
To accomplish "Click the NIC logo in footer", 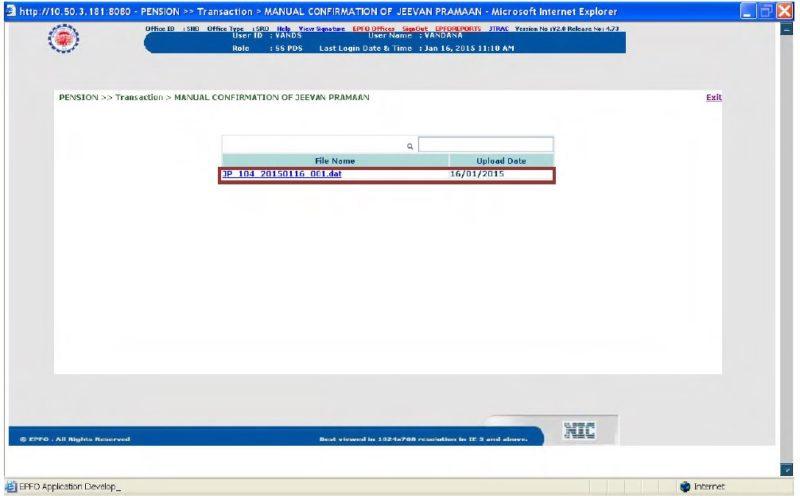I will [x=580, y=430].
